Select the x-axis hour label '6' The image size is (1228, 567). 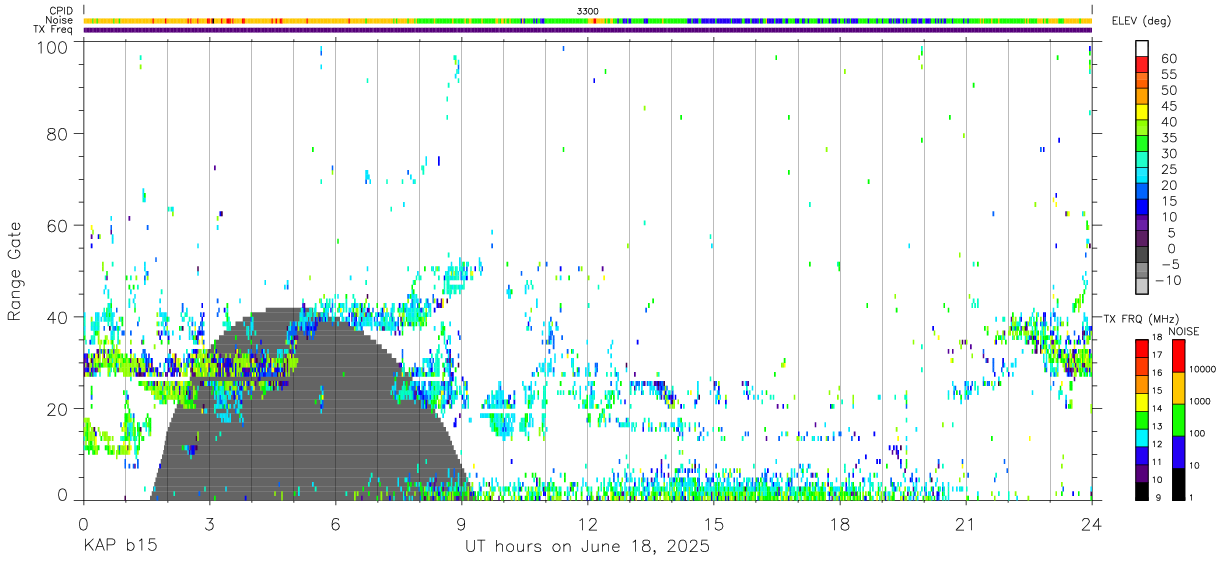(x=335, y=524)
